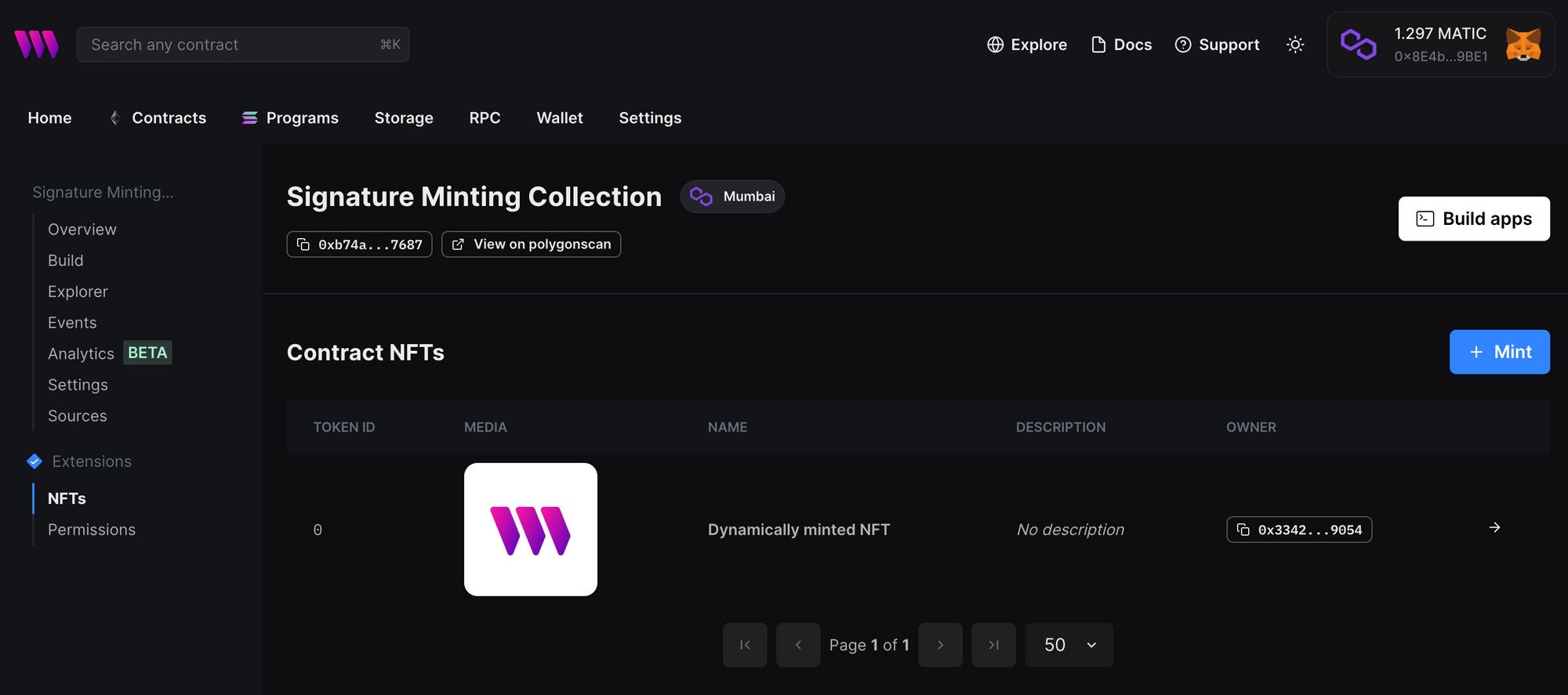Select NFTs under Extensions
Viewport: 1568px width, 695px height.
[67, 498]
